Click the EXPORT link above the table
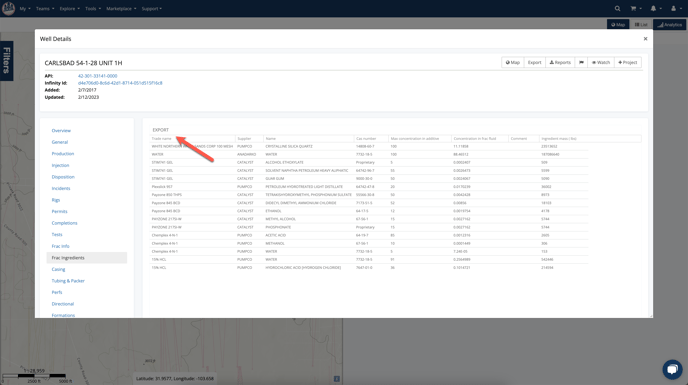Screen dimensions: 688x385 [161, 130]
